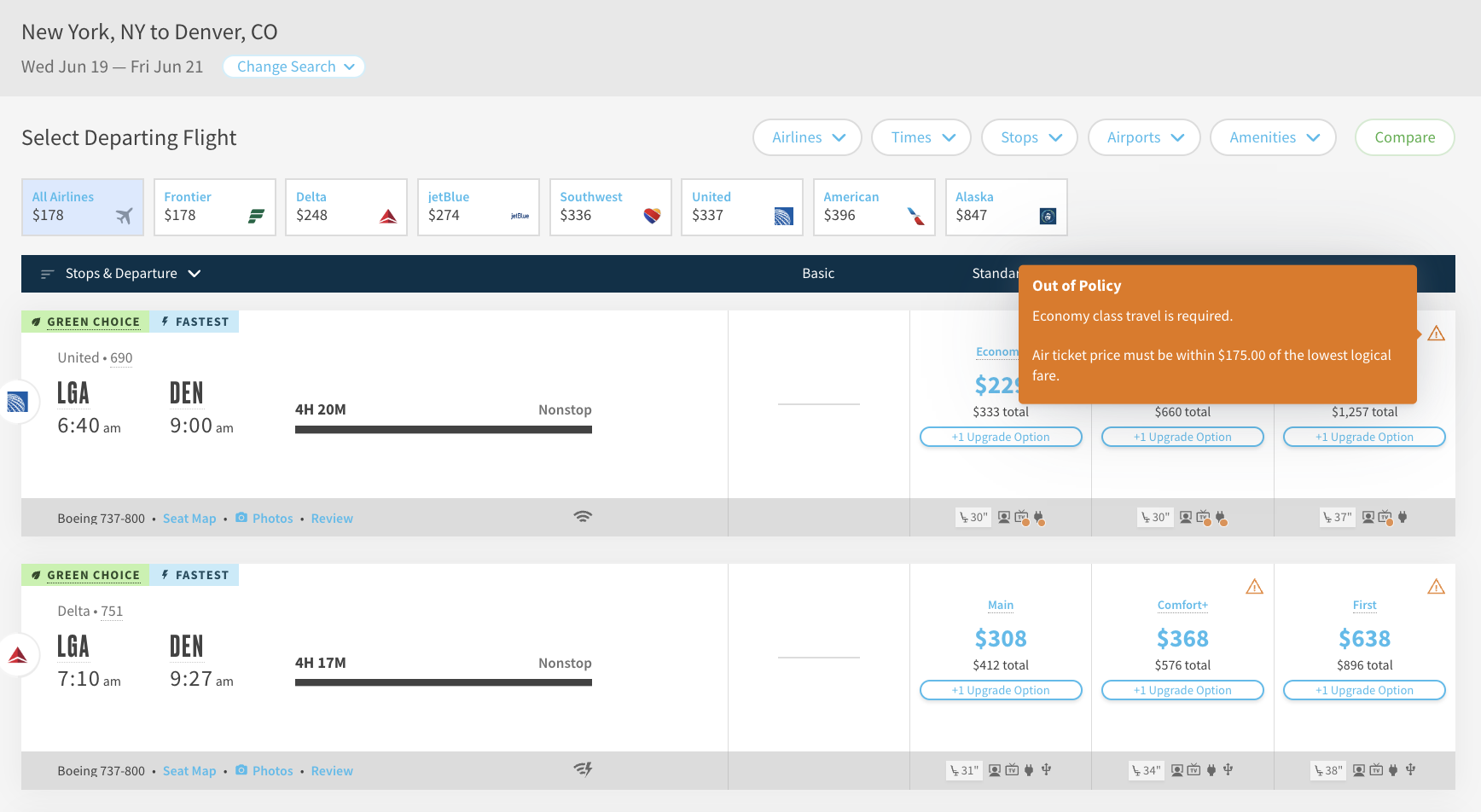1481x812 pixels.
Task: Click the Wi-Fi icon on United 690
Action: [x=583, y=517]
